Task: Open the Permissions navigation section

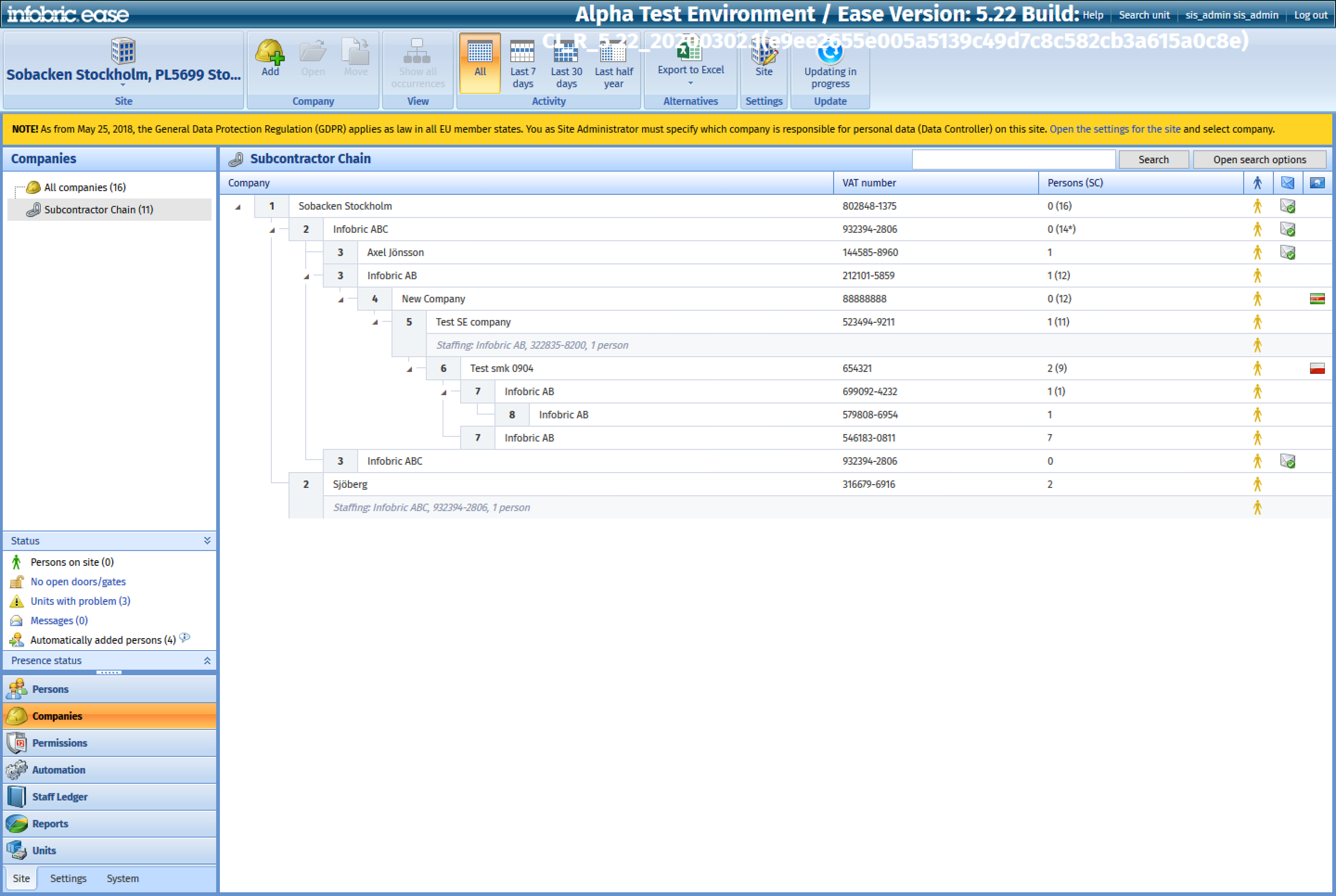Action: coord(110,743)
